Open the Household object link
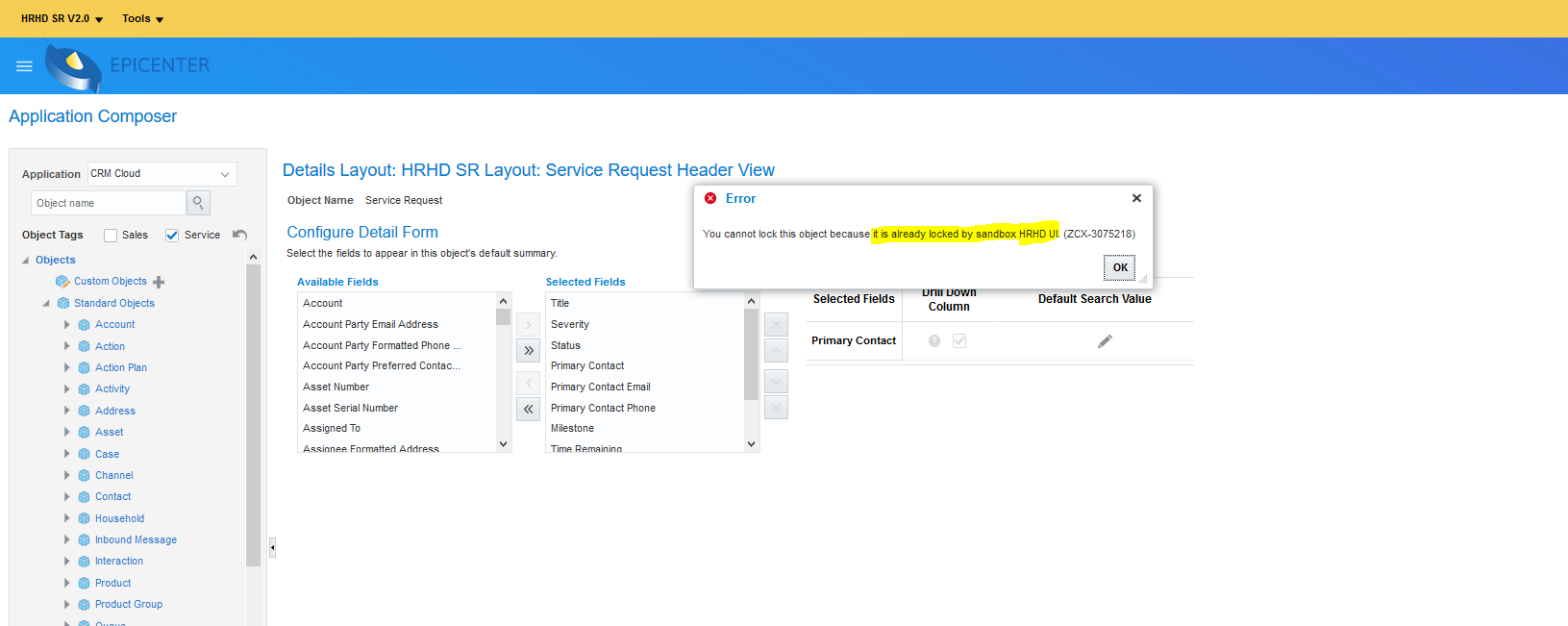This screenshot has width=1568, height=626. coord(119,518)
